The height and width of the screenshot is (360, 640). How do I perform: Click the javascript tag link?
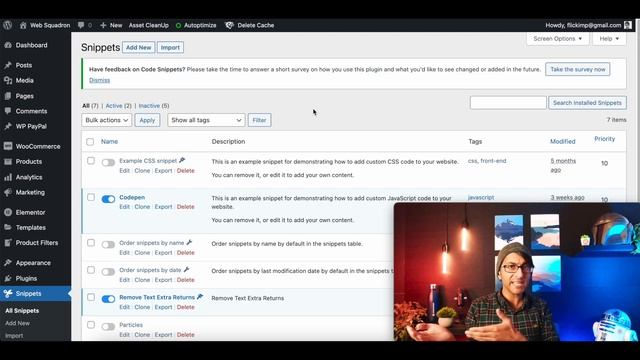(481, 198)
